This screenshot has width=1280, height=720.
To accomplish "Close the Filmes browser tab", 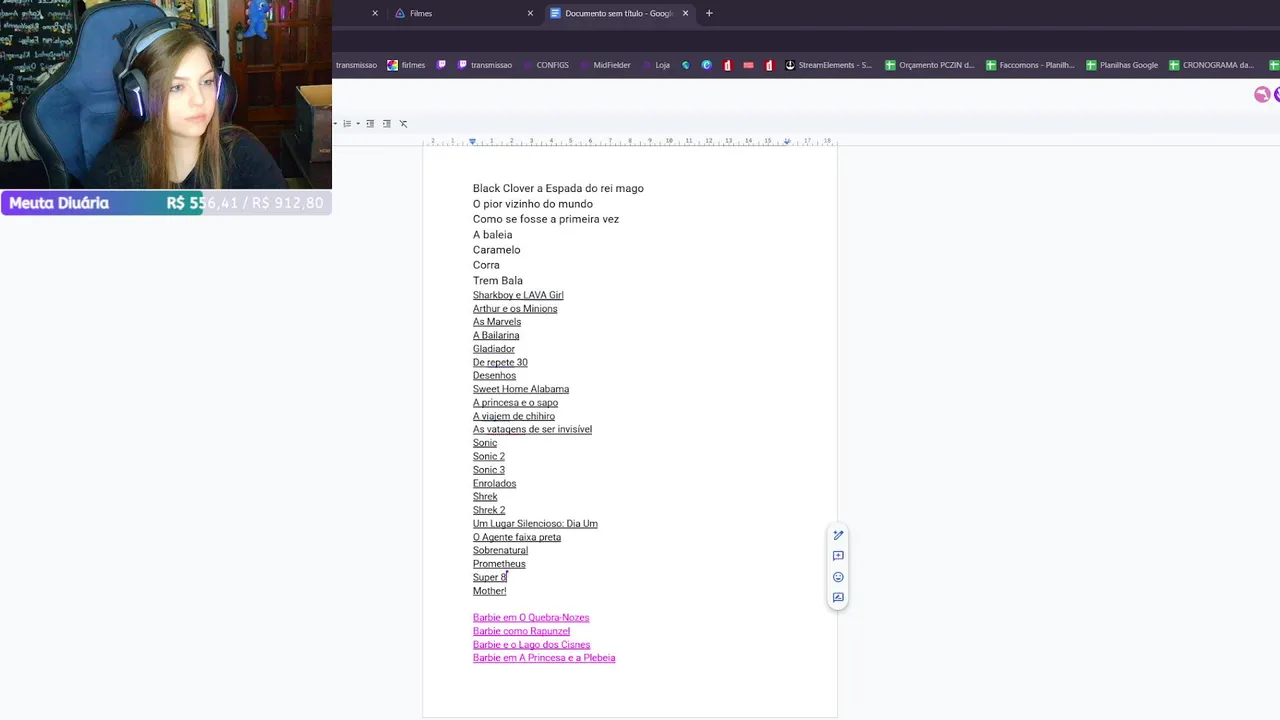I will (x=530, y=13).
